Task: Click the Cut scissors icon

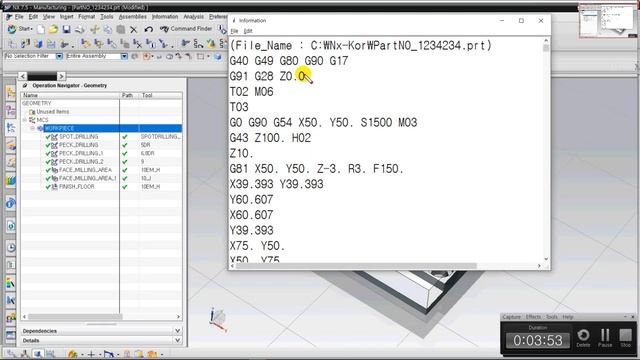Action: (x=94, y=29)
